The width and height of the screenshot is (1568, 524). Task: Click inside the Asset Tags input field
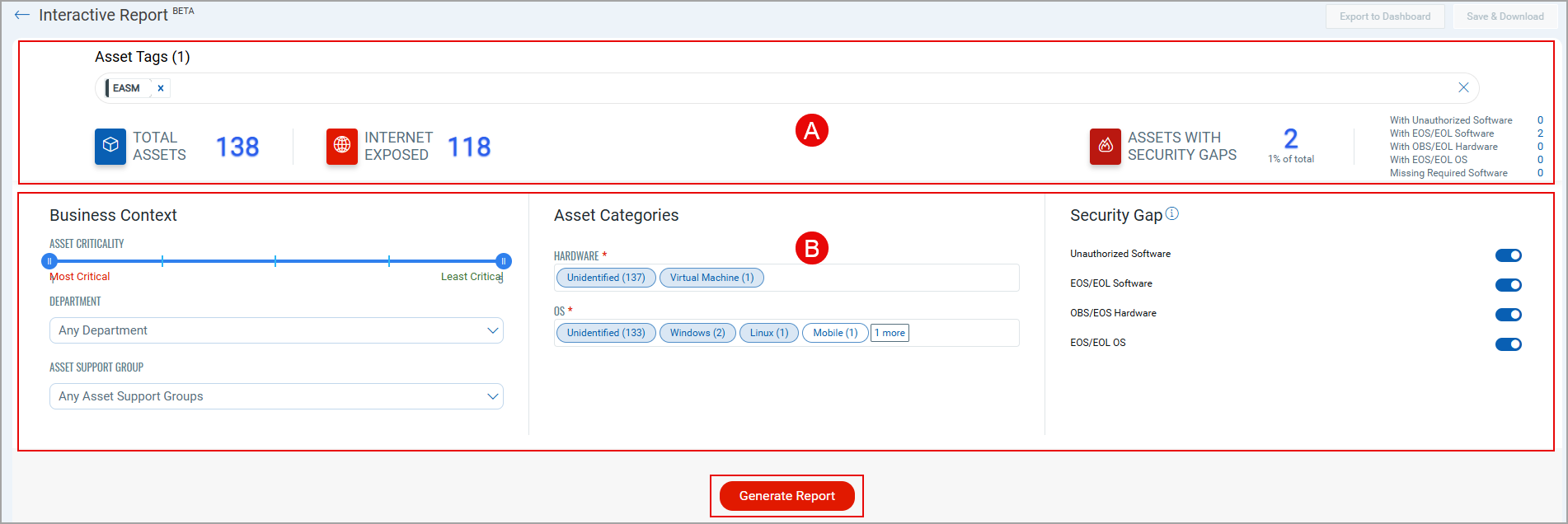pyautogui.click(x=808, y=88)
